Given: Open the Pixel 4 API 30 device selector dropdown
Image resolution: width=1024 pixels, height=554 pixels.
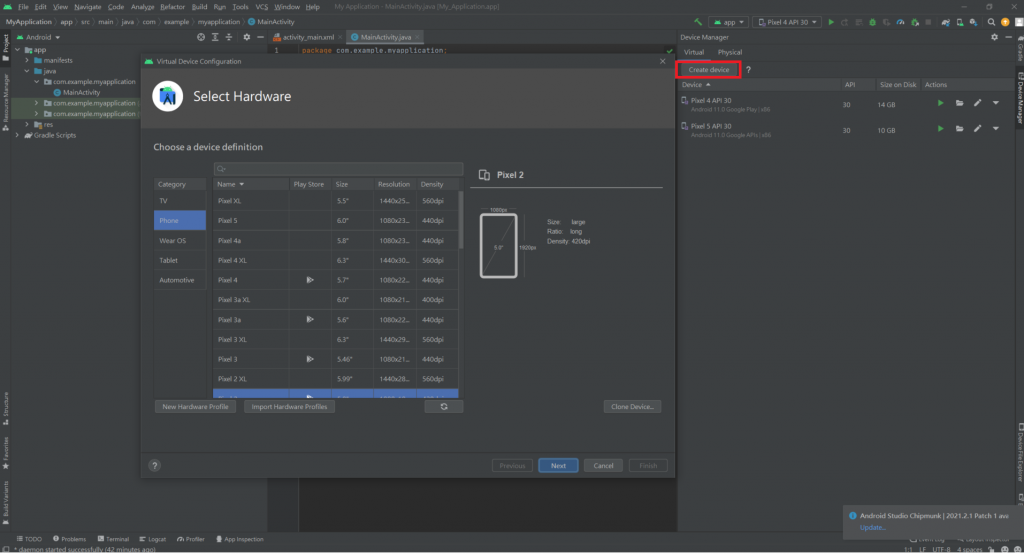Looking at the screenshot, I should coord(787,22).
